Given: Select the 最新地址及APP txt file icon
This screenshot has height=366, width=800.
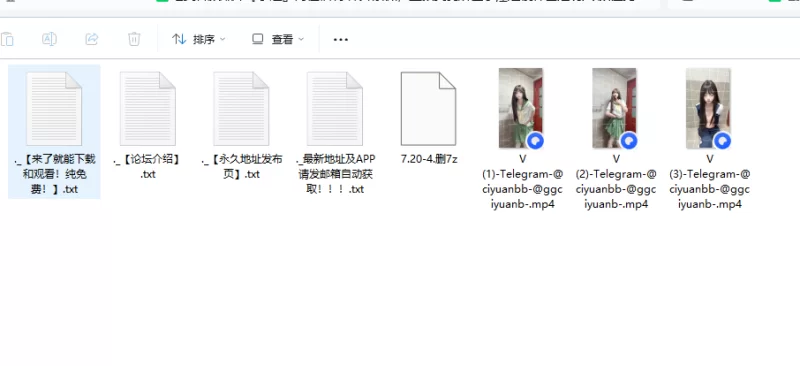Looking at the screenshot, I should coord(335,109).
